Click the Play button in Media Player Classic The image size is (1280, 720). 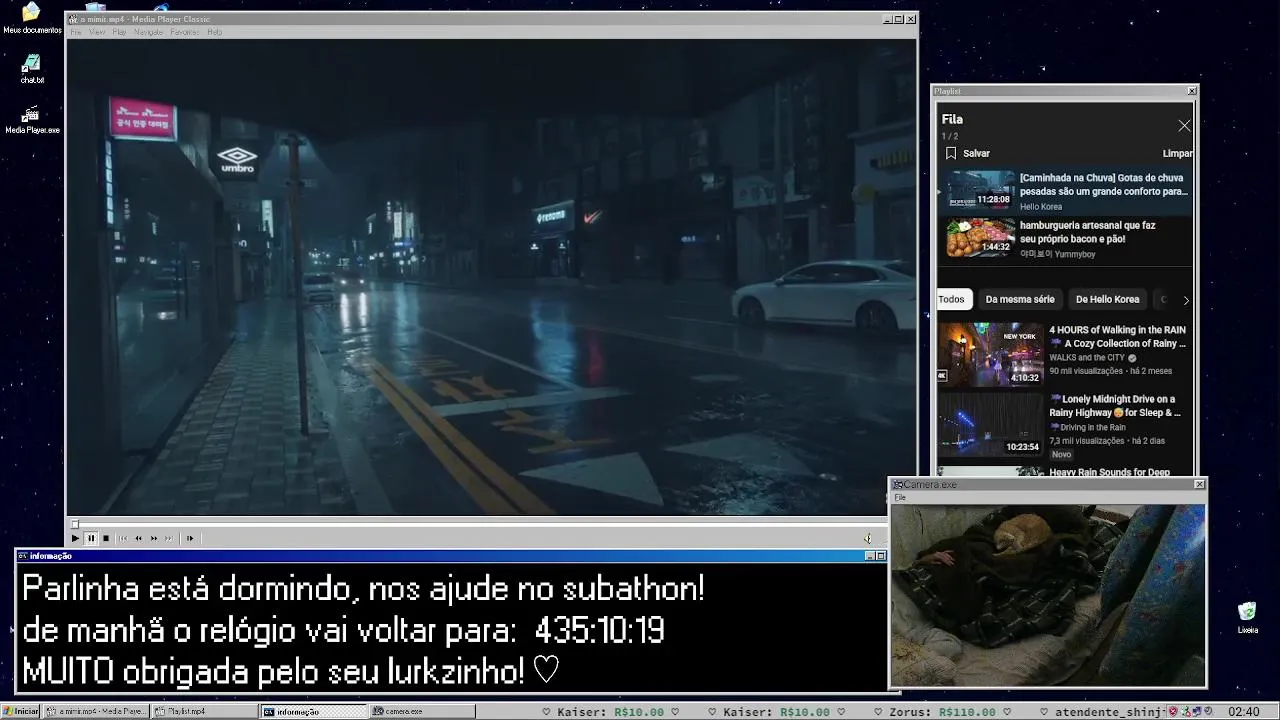pyautogui.click(x=75, y=538)
